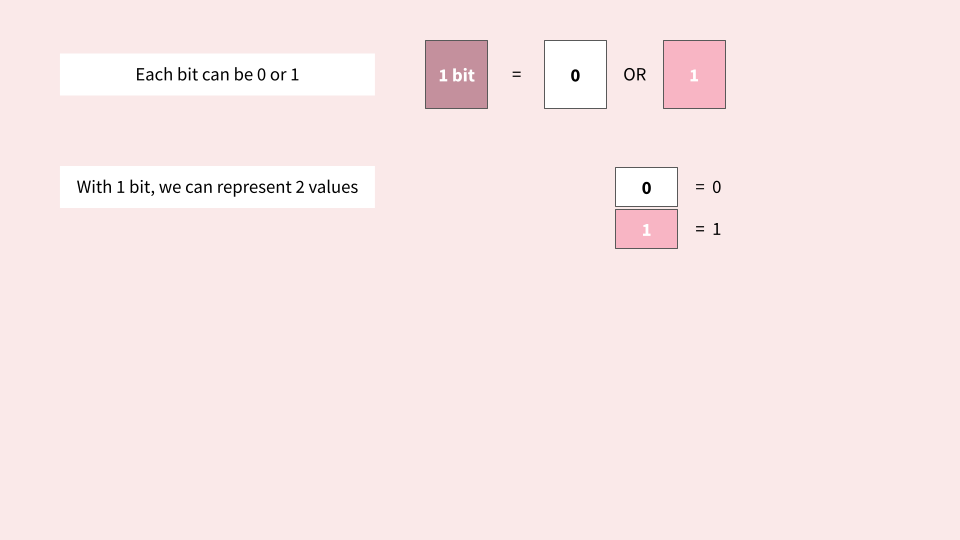Click "0 or 1" in the first caption
Viewport: 960px width, 540px height.
[x=278, y=74]
